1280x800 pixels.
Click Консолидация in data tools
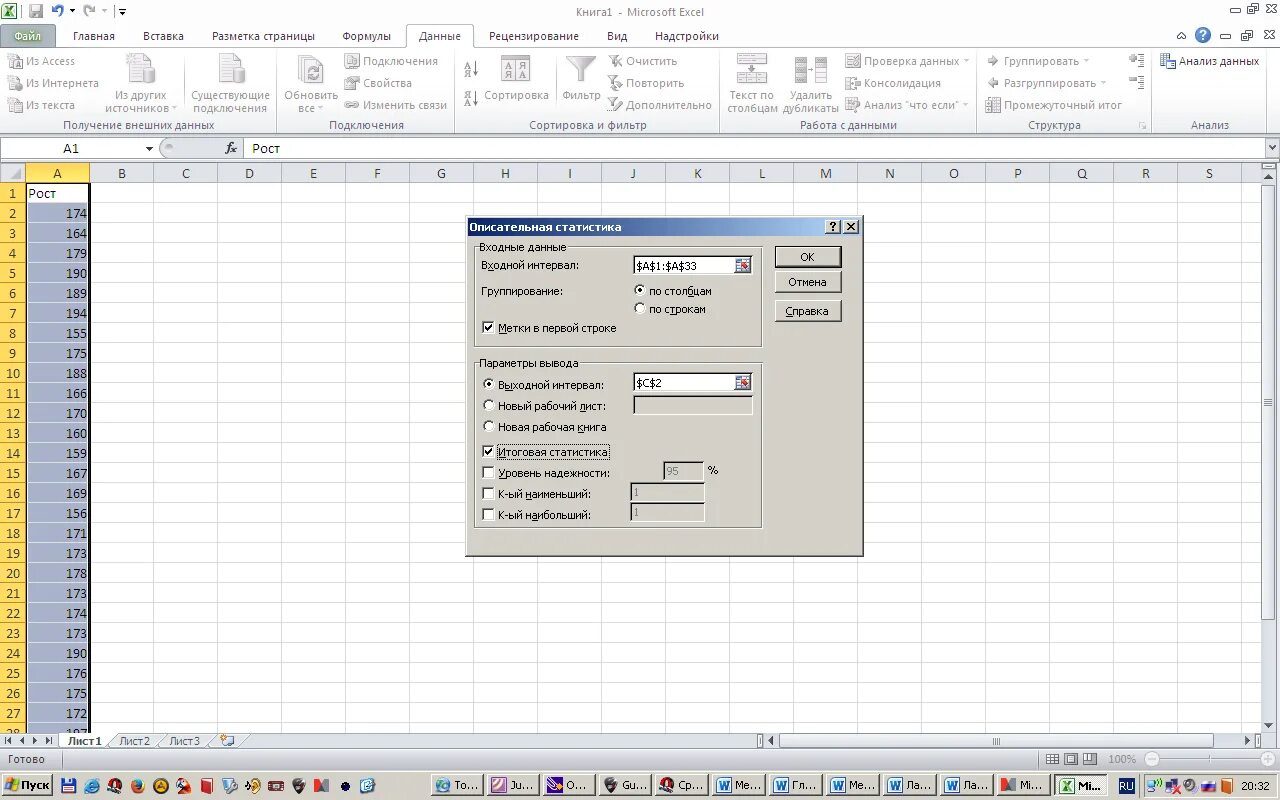[x=893, y=83]
